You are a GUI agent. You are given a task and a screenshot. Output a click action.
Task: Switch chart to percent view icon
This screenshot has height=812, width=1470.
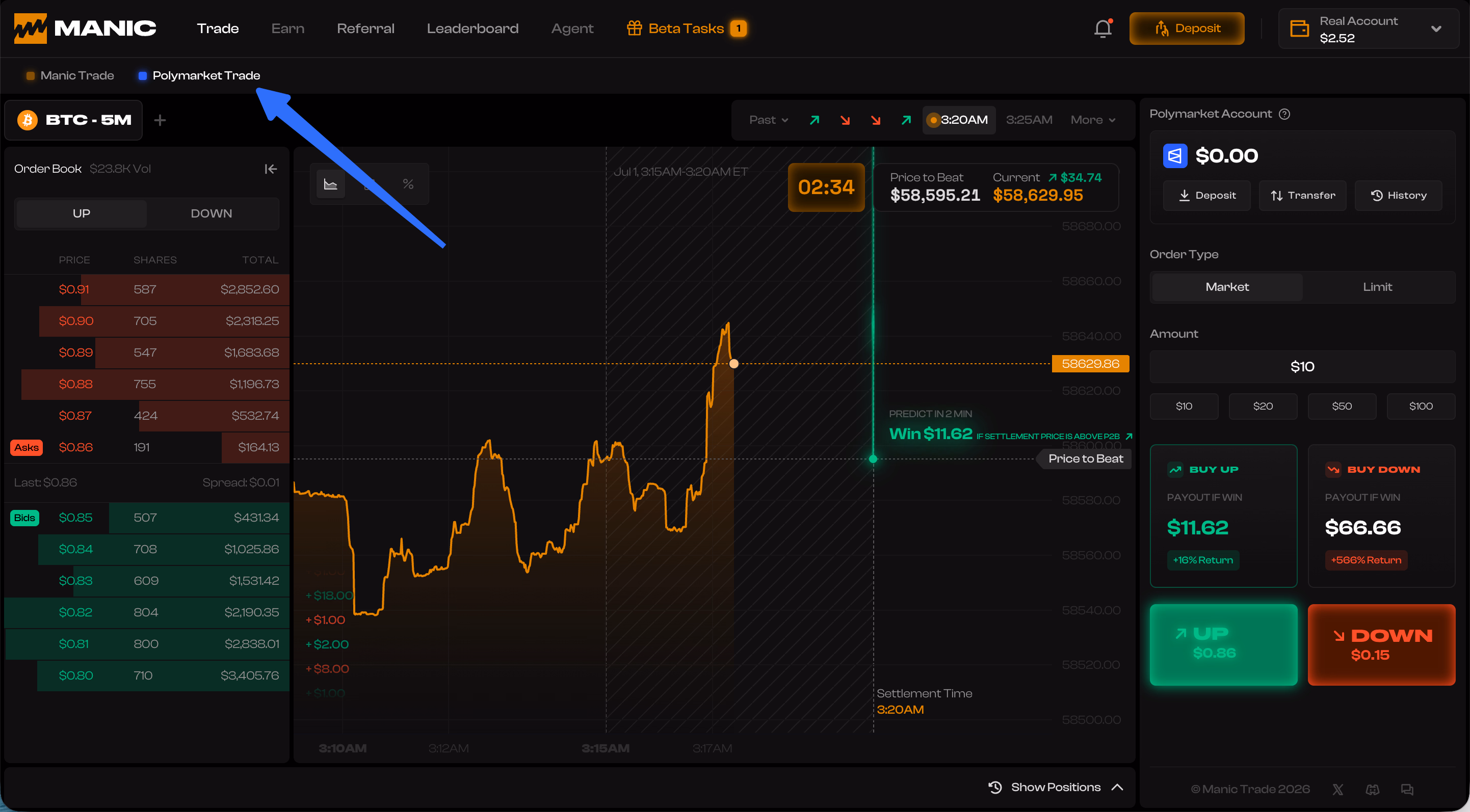click(408, 183)
